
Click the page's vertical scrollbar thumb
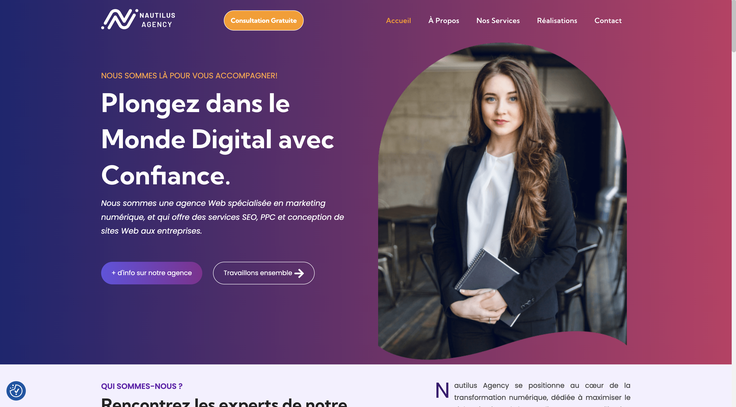(734, 26)
